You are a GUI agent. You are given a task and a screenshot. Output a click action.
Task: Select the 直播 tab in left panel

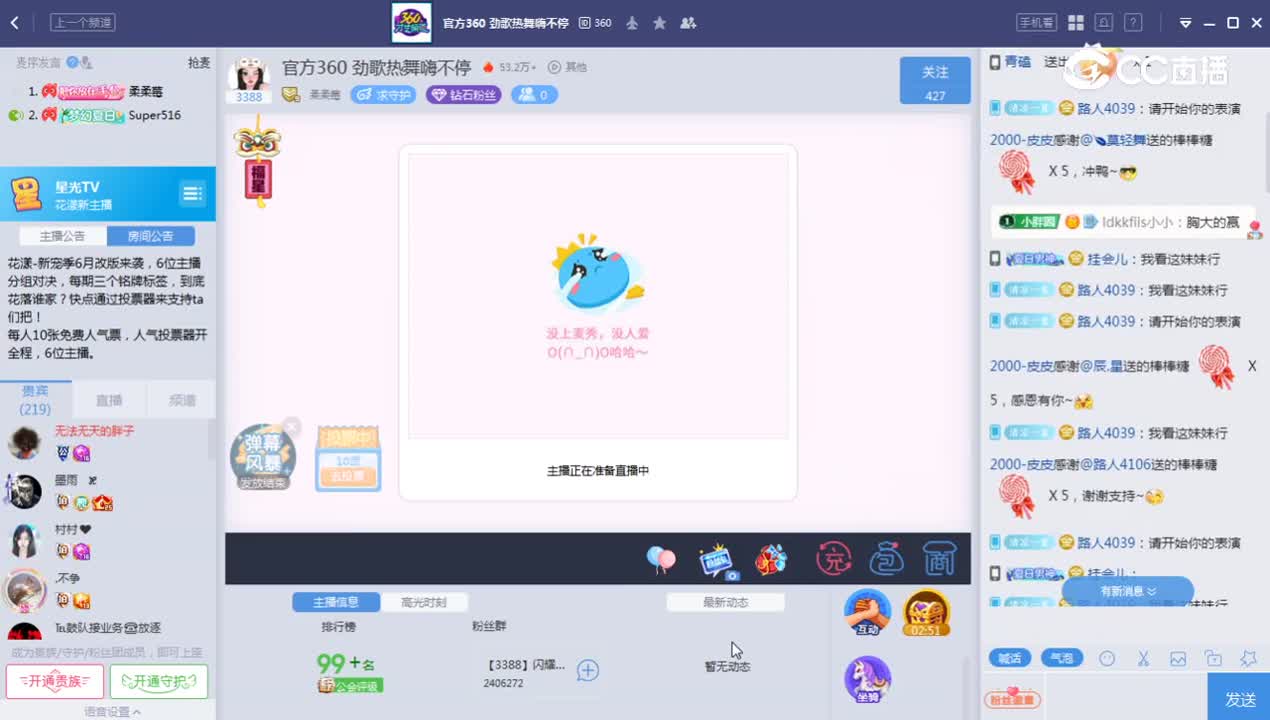point(109,400)
